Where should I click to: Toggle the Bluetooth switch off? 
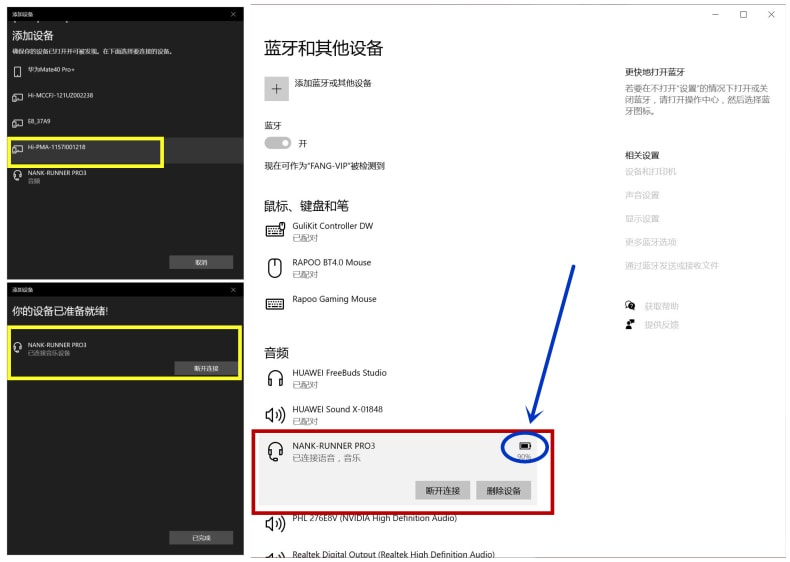(278, 143)
